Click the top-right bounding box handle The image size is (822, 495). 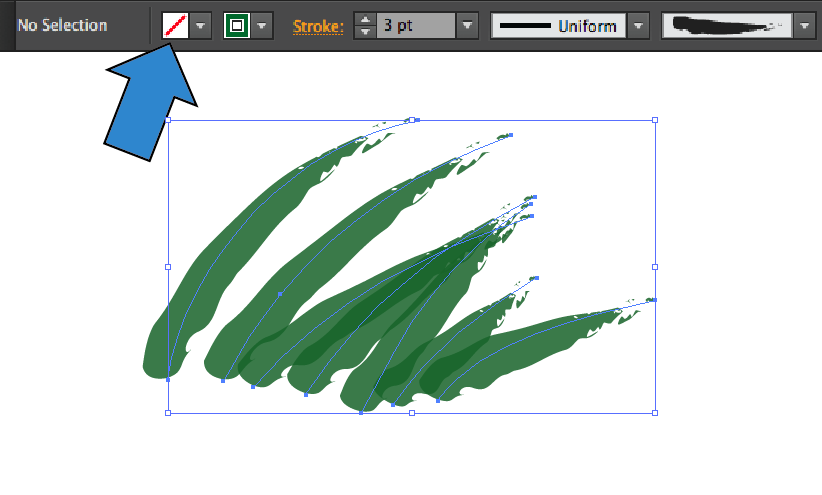655,120
